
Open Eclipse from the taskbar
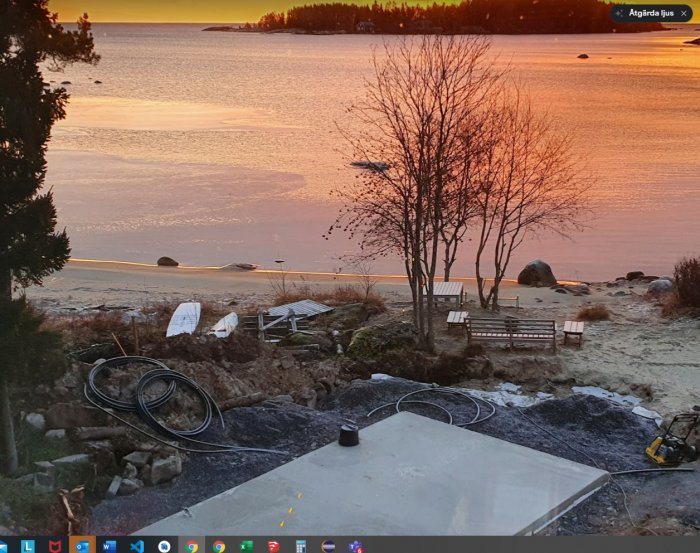click(328, 546)
